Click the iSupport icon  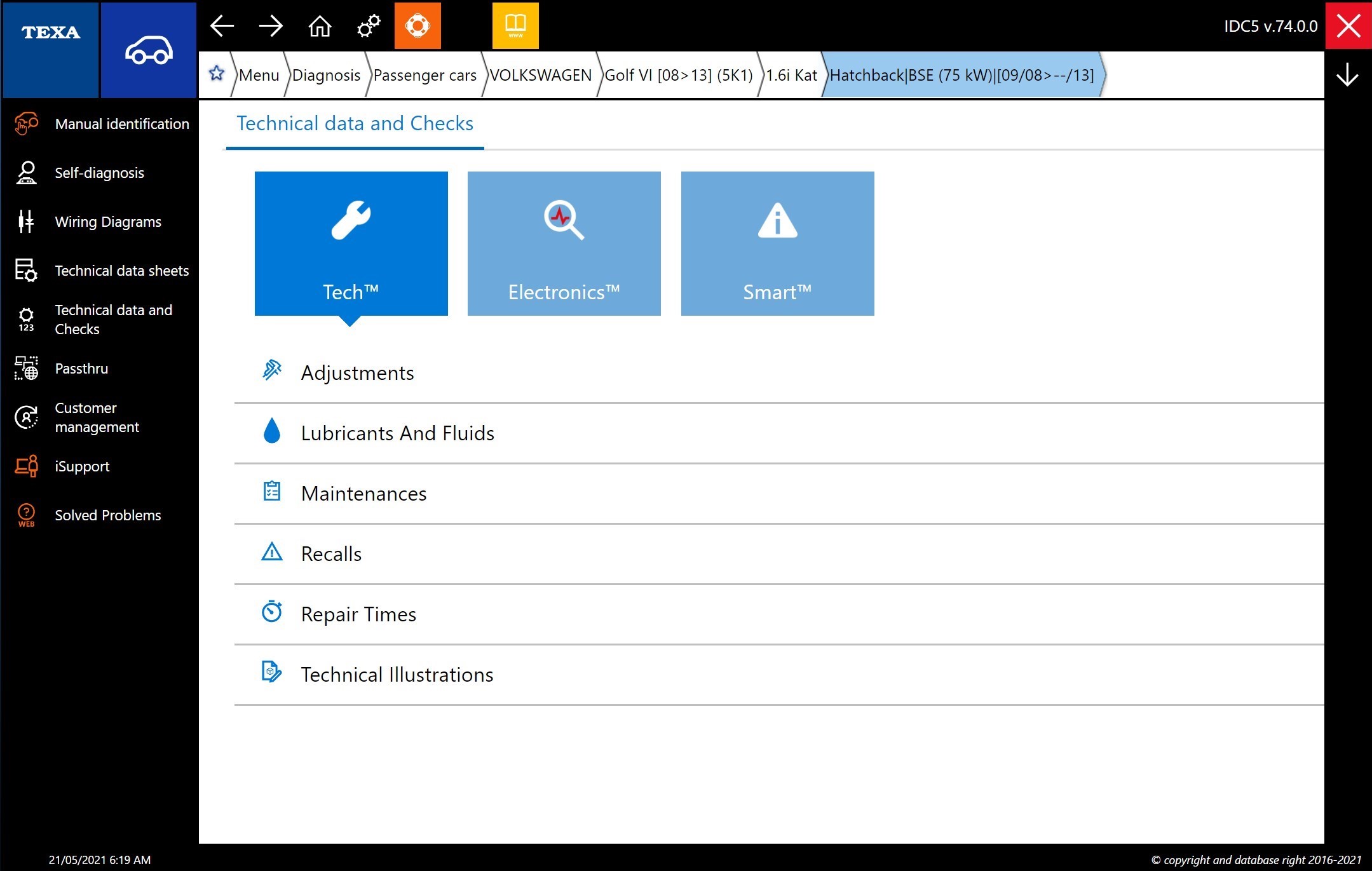point(26,466)
